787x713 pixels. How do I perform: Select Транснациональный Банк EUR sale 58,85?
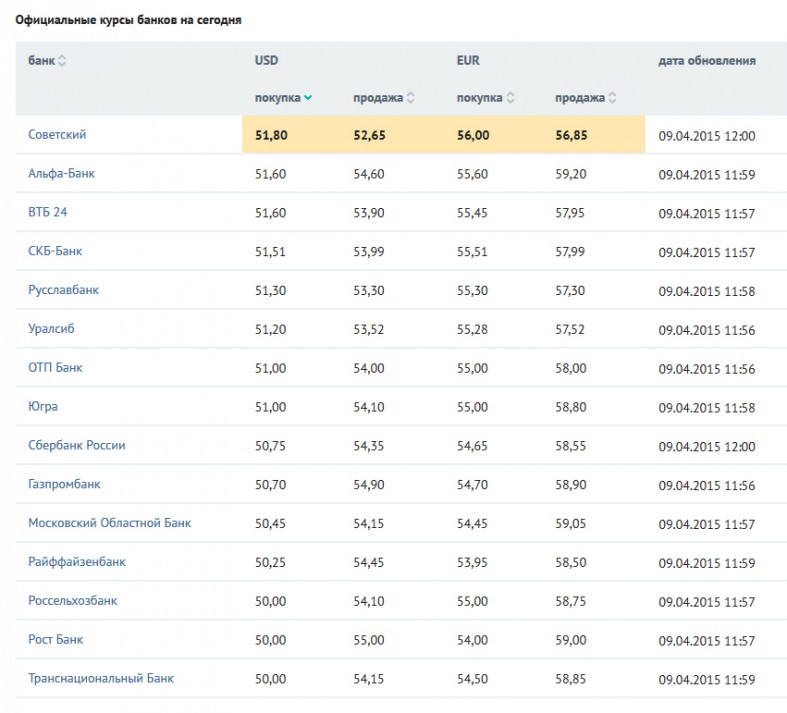pyautogui.click(x=570, y=679)
